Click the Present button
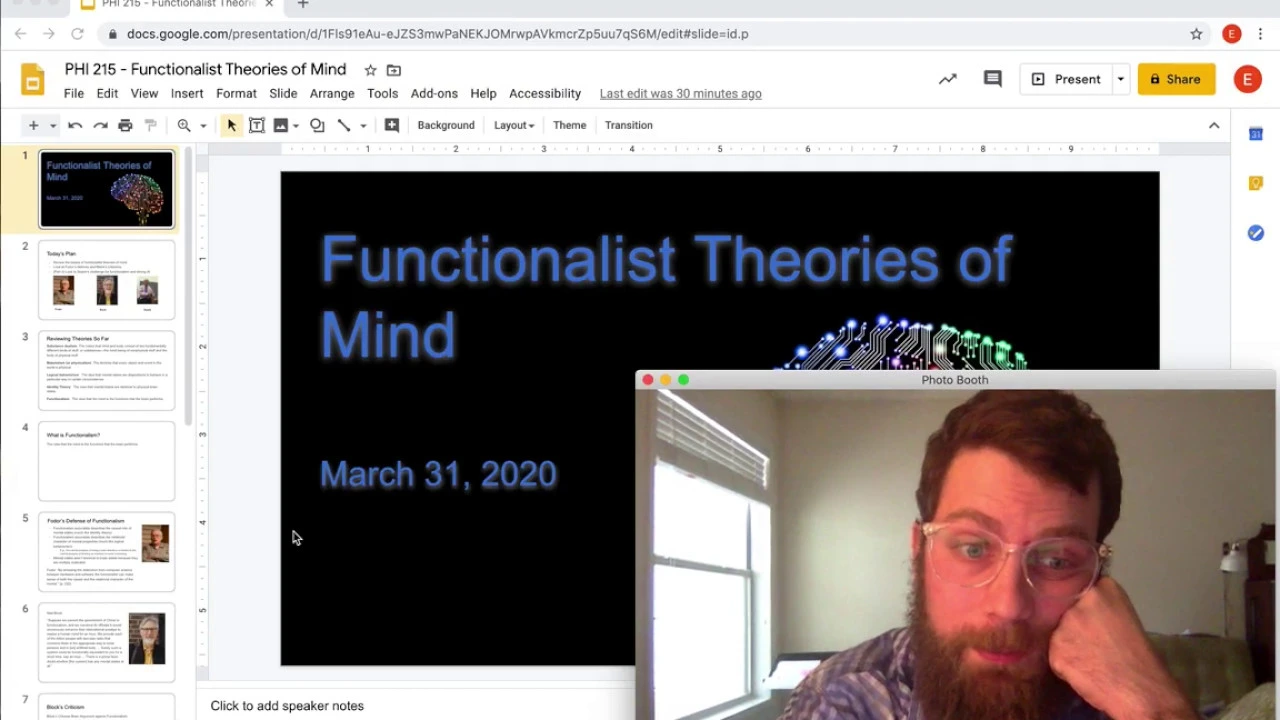 (1065, 79)
